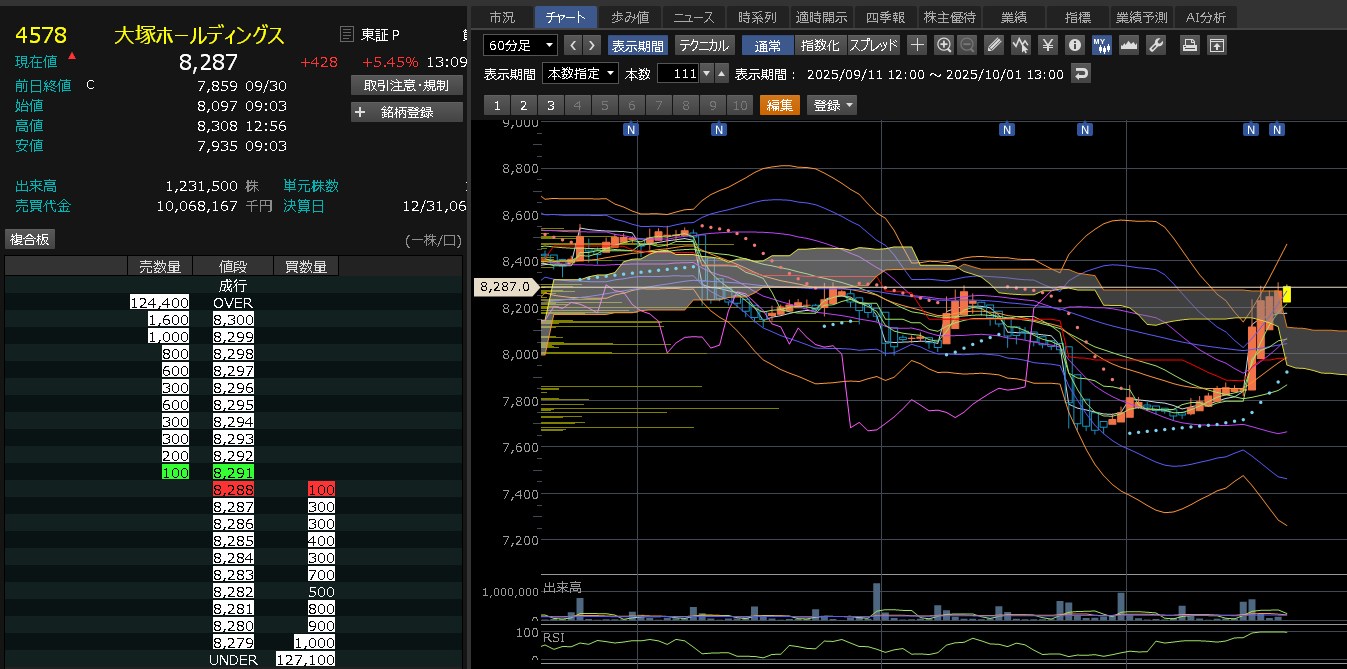Open the chart information icon
The image size is (1347, 669).
pos(1074,45)
